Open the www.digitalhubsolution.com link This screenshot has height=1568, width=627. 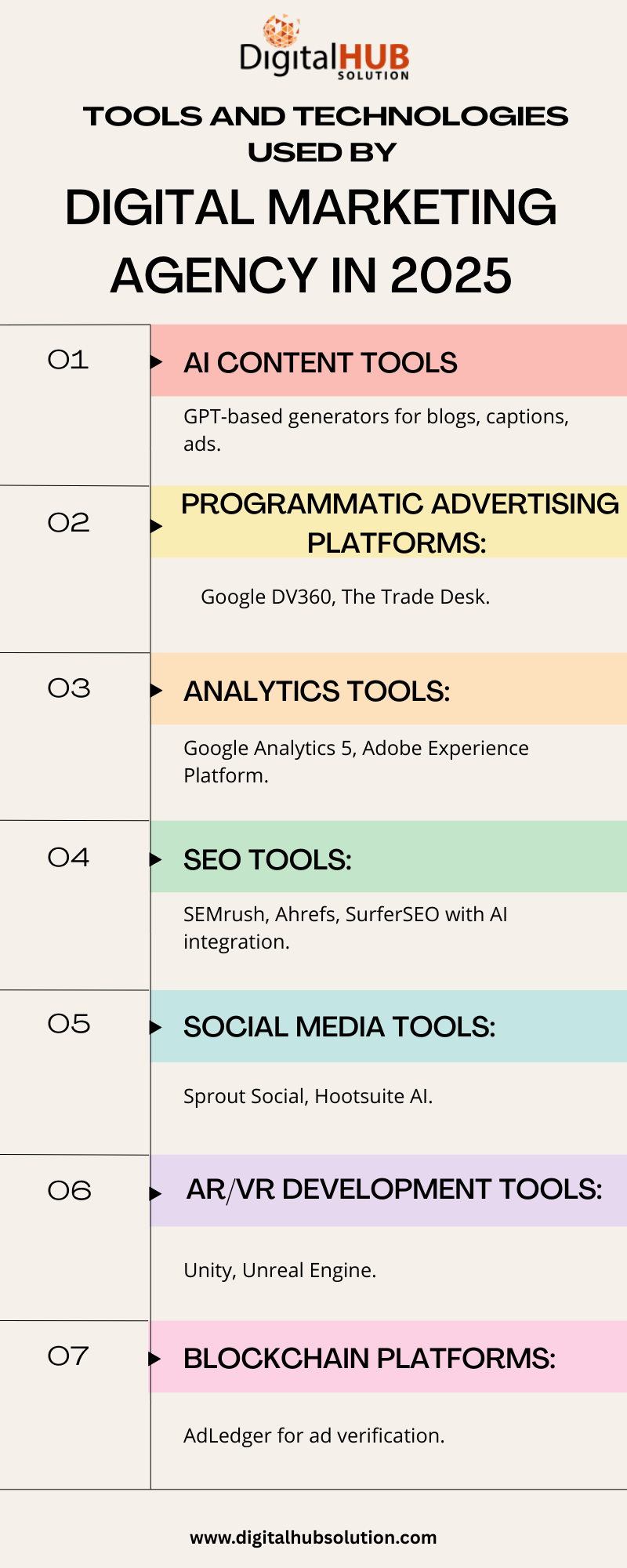point(313,1537)
